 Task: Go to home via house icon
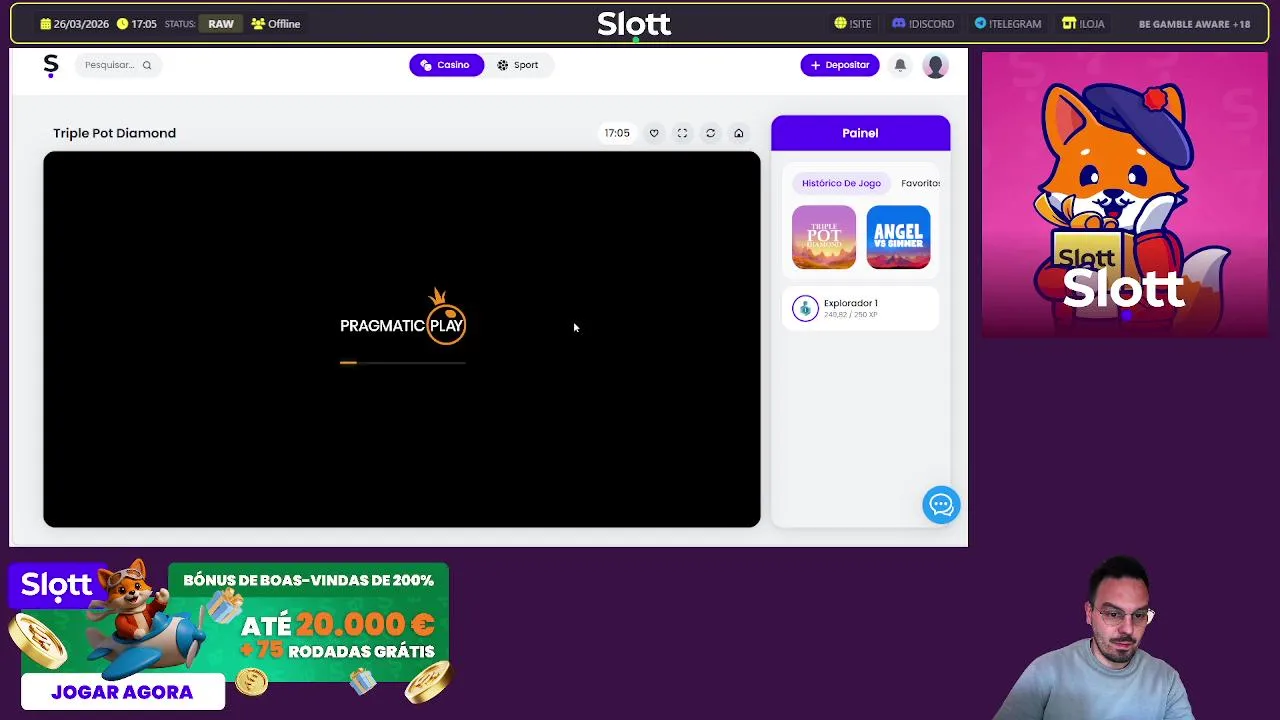739,133
